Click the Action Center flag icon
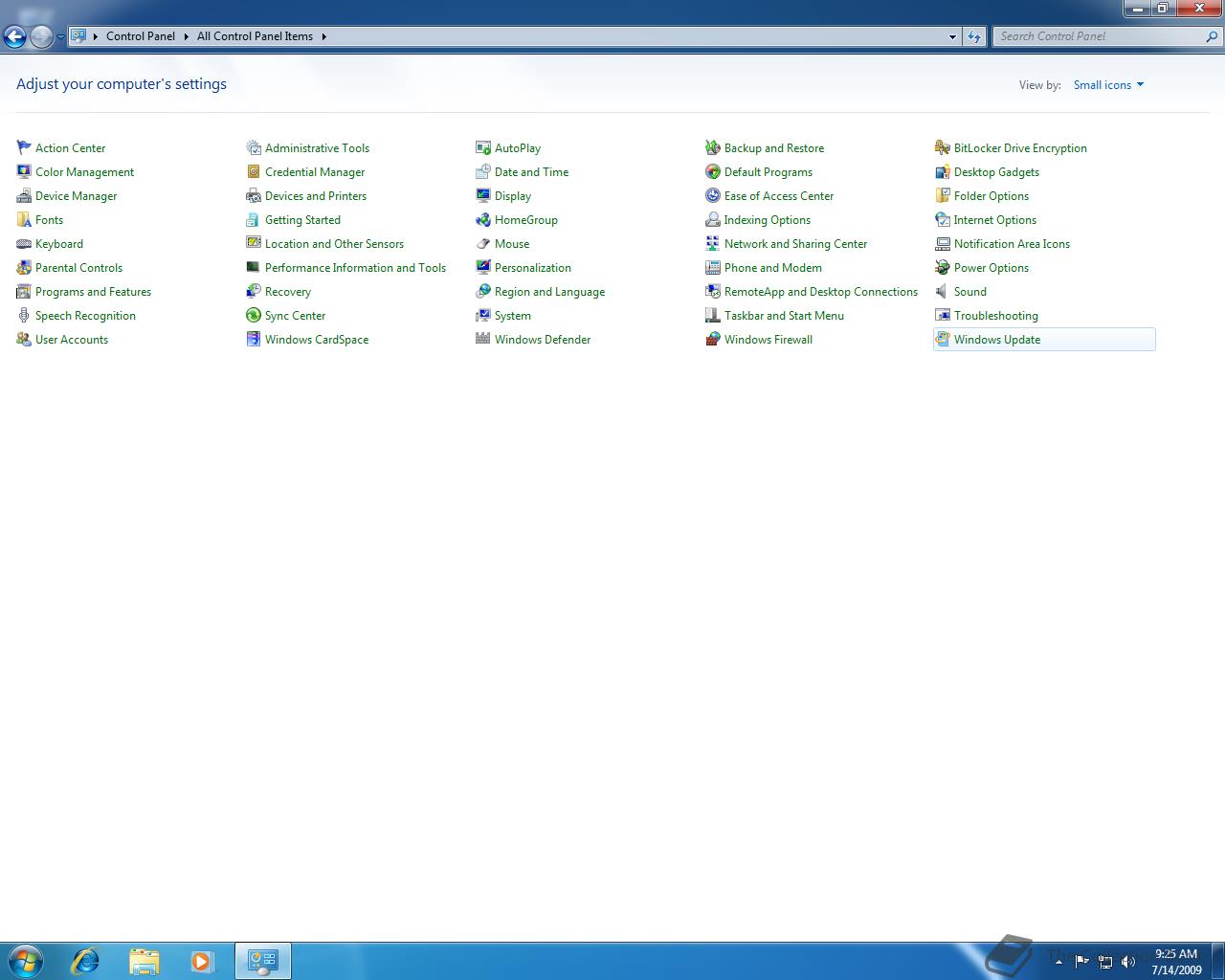This screenshot has height=980, width=1225. (24, 147)
